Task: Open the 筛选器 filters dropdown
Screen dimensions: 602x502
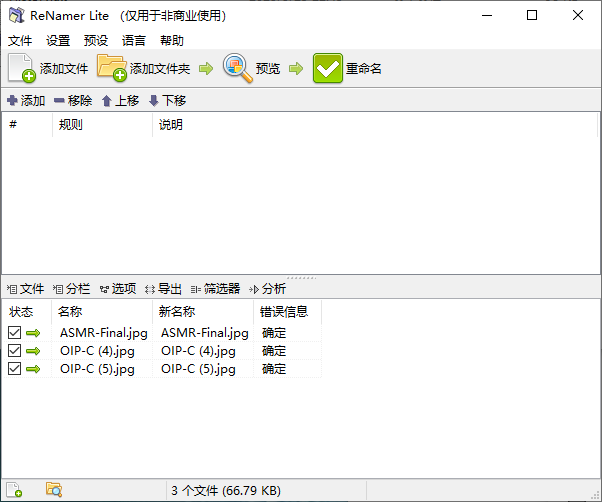Action: coord(215,289)
